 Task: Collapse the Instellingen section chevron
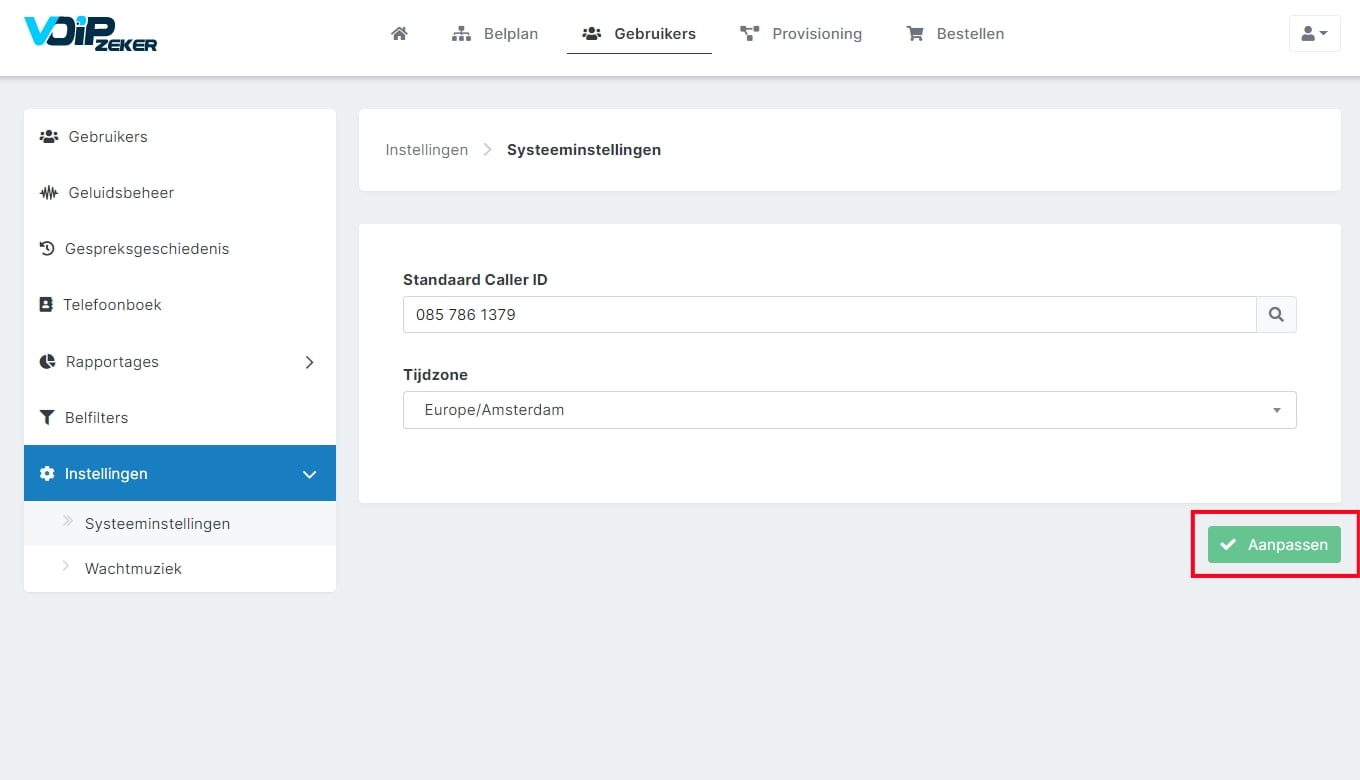[309, 474]
